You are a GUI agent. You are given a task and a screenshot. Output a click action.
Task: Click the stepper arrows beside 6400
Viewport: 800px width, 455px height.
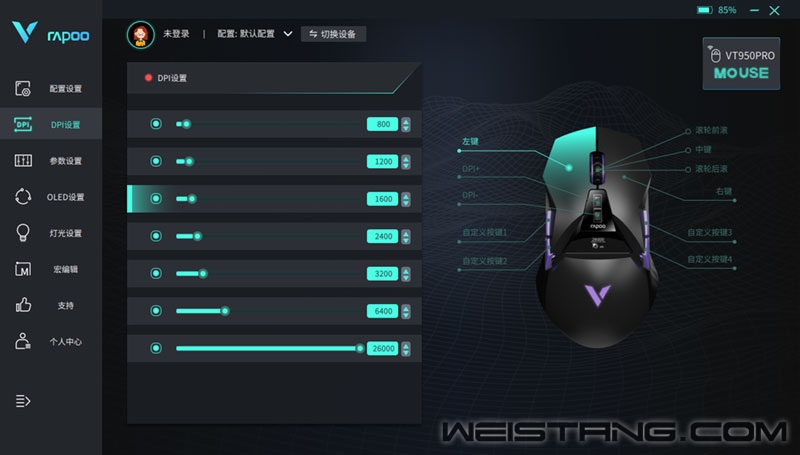click(x=406, y=311)
